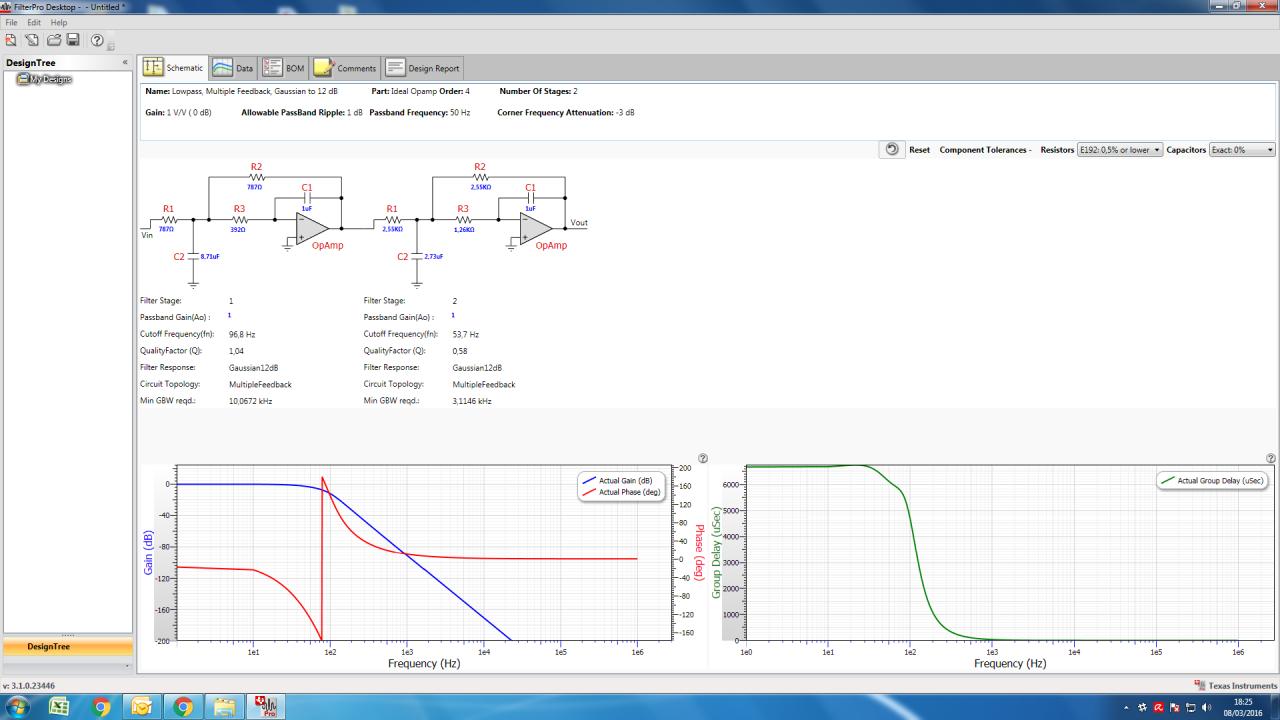
Task: Switch to the BOM tab
Action: pyautogui.click(x=284, y=68)
